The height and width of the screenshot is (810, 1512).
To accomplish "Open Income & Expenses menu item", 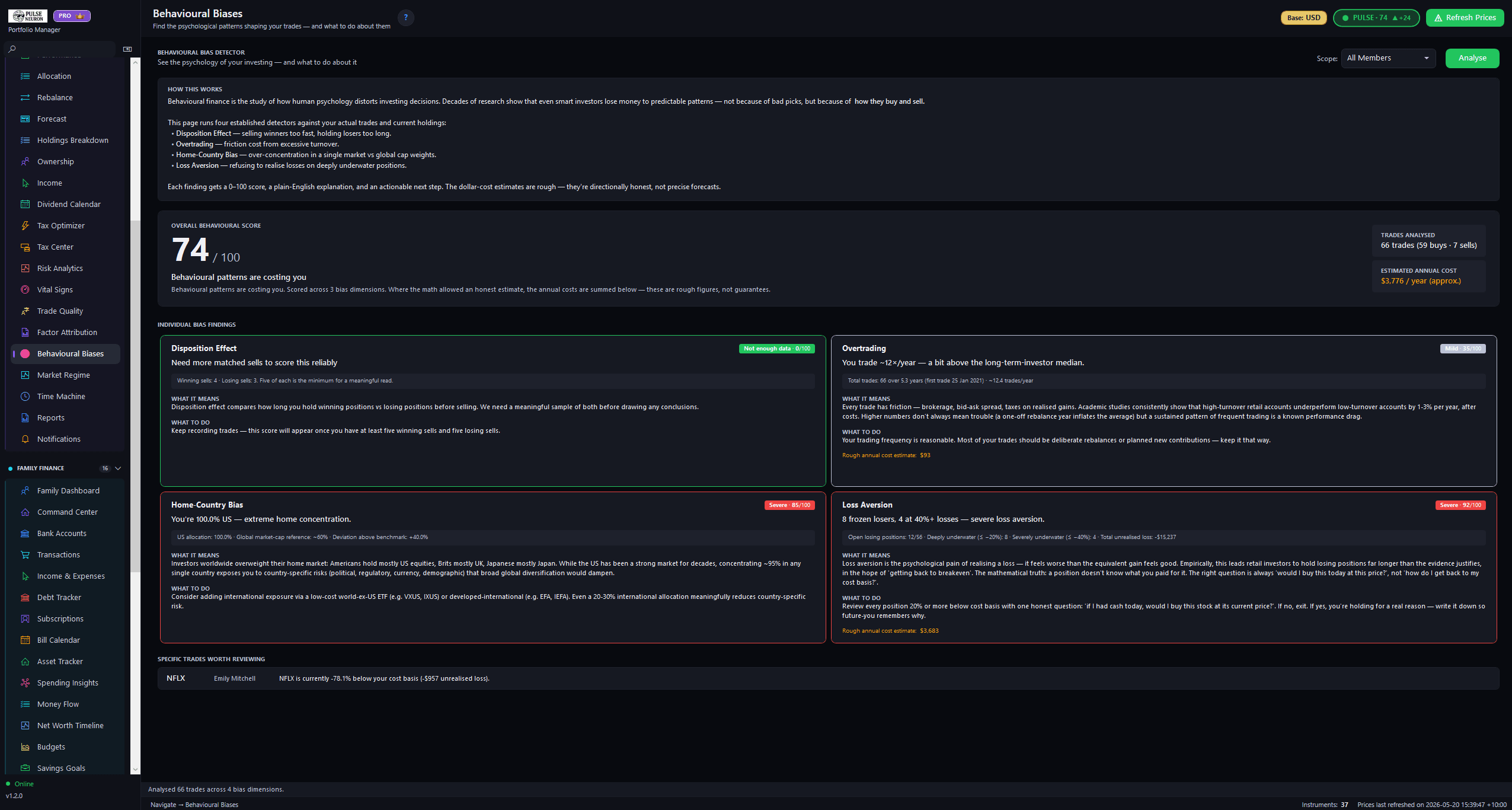I will pos(66,576).
